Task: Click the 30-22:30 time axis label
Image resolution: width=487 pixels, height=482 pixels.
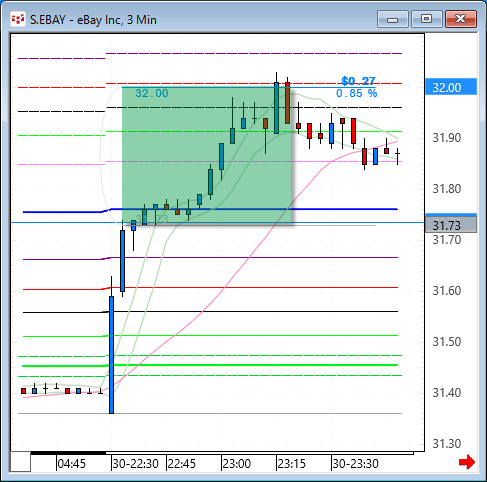Action: [135, 464]
